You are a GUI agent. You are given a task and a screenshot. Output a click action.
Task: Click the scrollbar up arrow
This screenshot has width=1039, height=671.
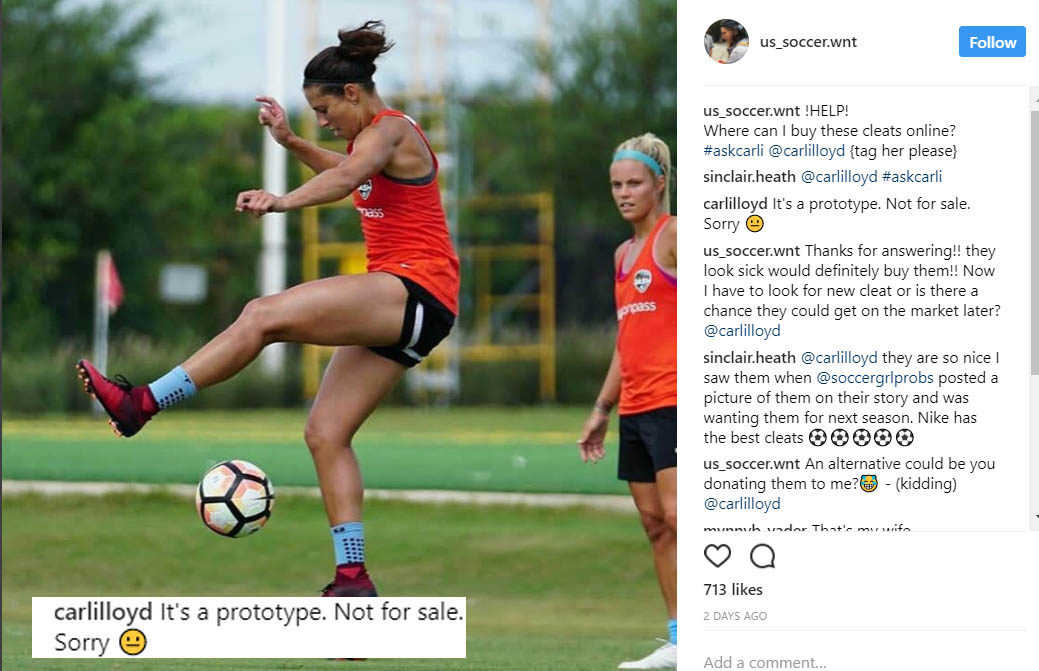[1034, 98]
